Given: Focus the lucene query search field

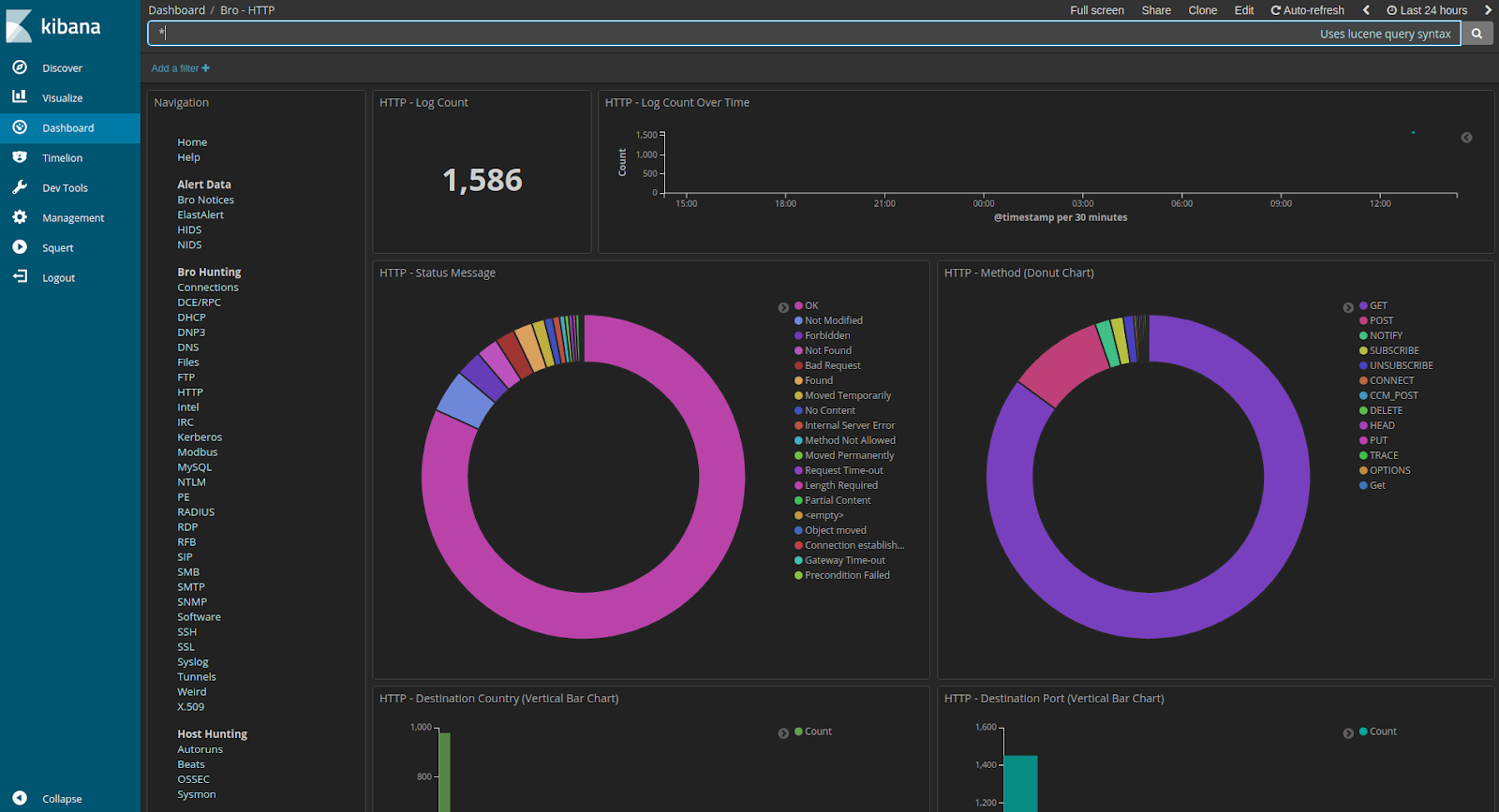Looking at the screenshot, I should click(804, 34).
